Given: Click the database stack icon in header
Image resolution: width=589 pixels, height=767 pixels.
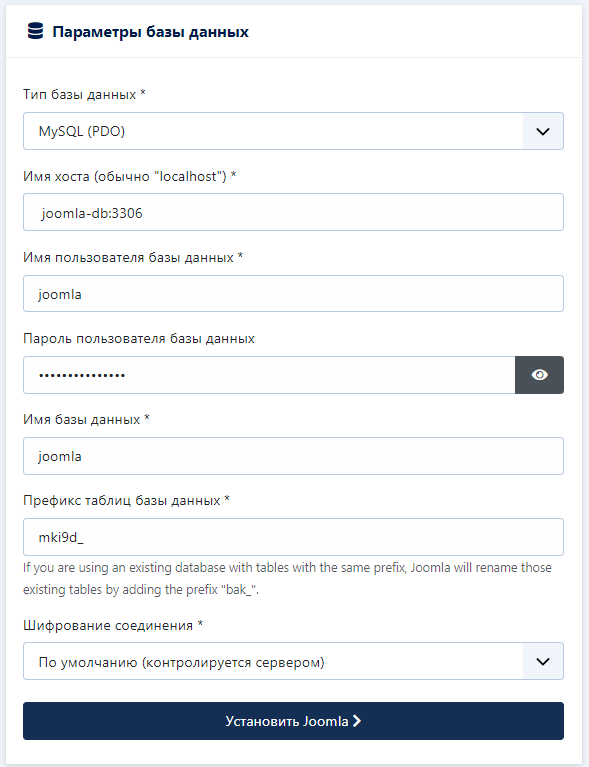Looking at the screenshot, I should (x=35, y=31).
